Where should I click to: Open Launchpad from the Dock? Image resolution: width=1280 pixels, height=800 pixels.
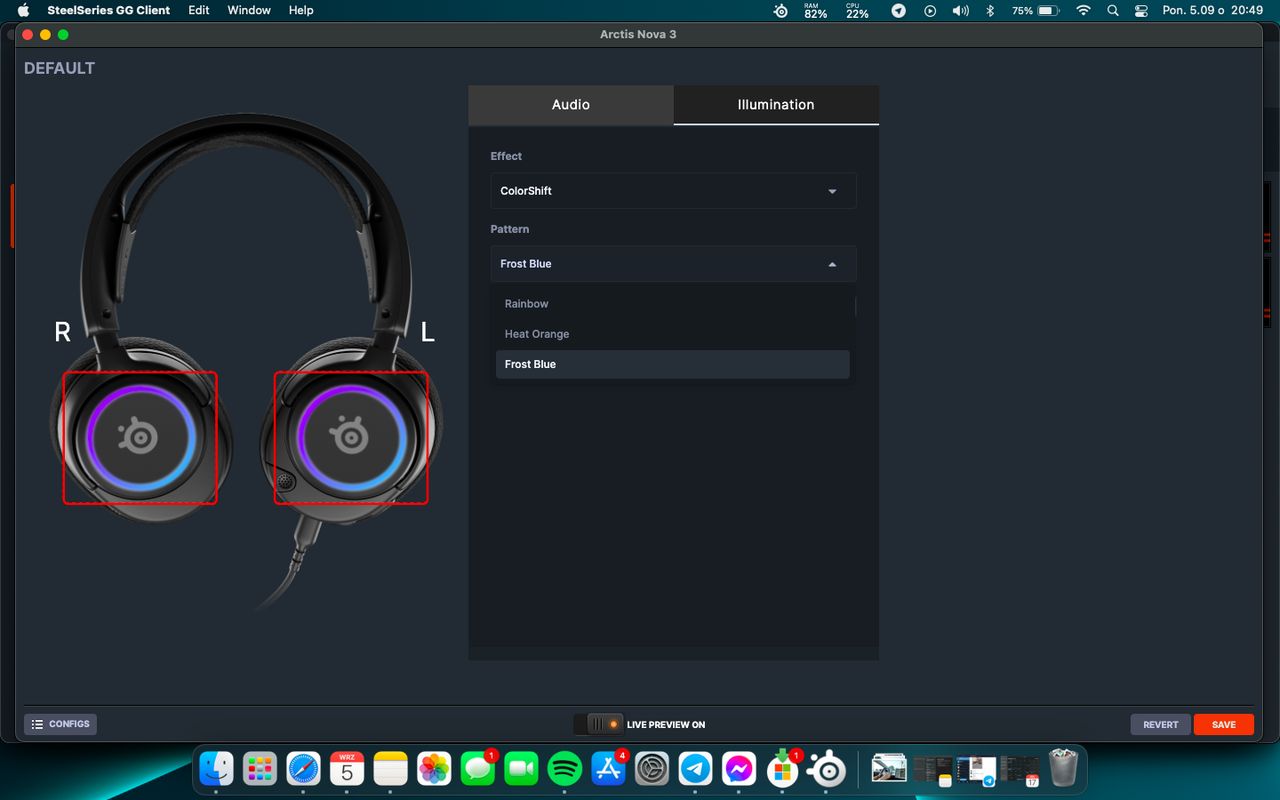pyautogui.click(x=260, y=768)
